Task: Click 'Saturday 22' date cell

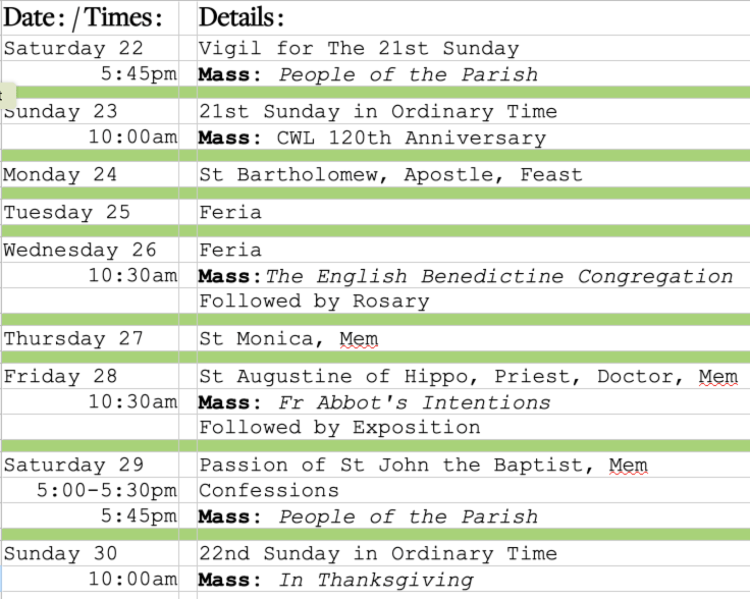Action: (x=90, y=48)
